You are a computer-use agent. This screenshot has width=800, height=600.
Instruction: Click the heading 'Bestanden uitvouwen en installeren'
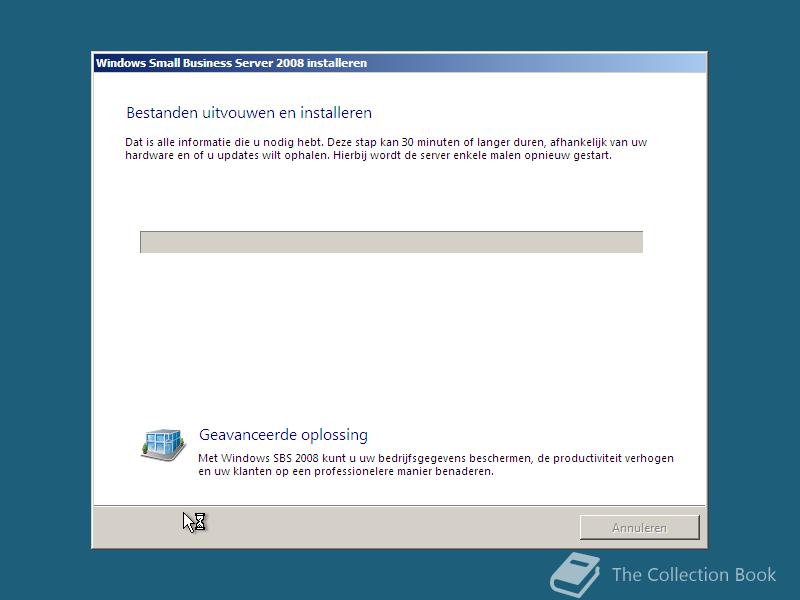click(249, 112)
